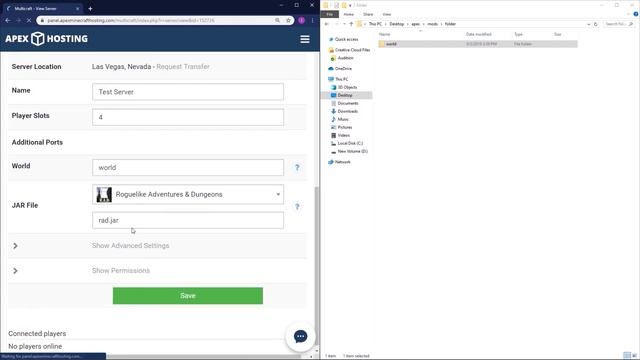Click the Name field containing Test Server
Screen dimensions: 640x360
coord(188,92)
